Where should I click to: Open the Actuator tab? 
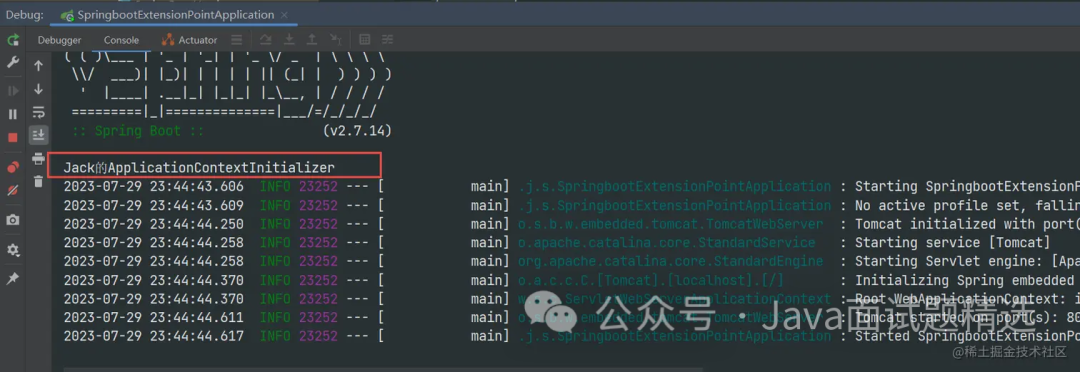click(x=189, y=40)
